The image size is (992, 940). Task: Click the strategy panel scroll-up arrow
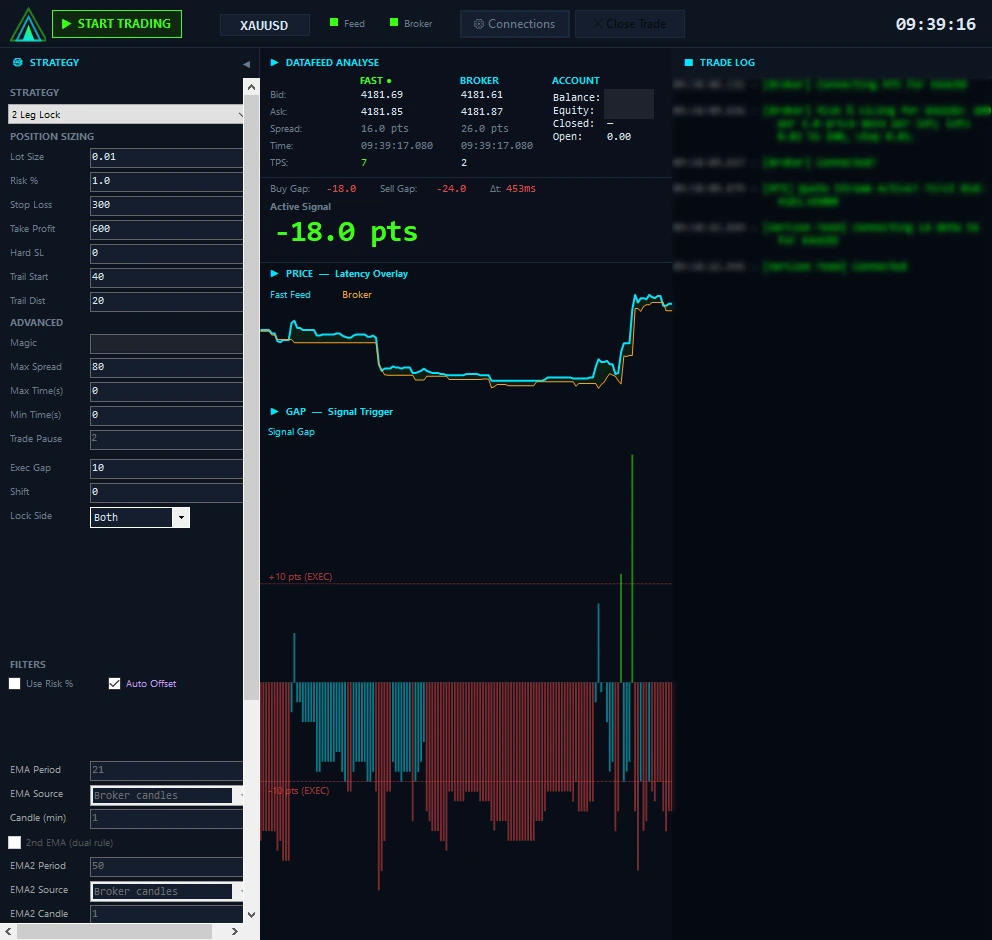(251, 87)
